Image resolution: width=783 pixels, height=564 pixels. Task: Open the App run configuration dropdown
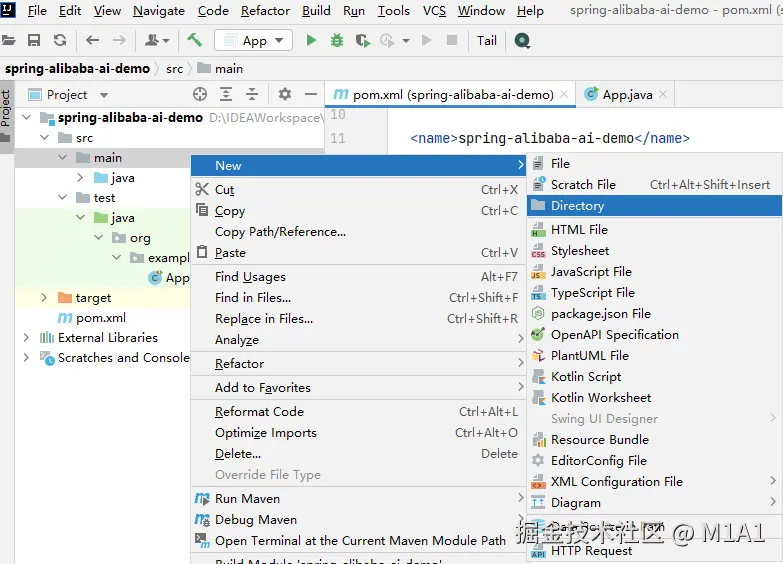(253, 40)
